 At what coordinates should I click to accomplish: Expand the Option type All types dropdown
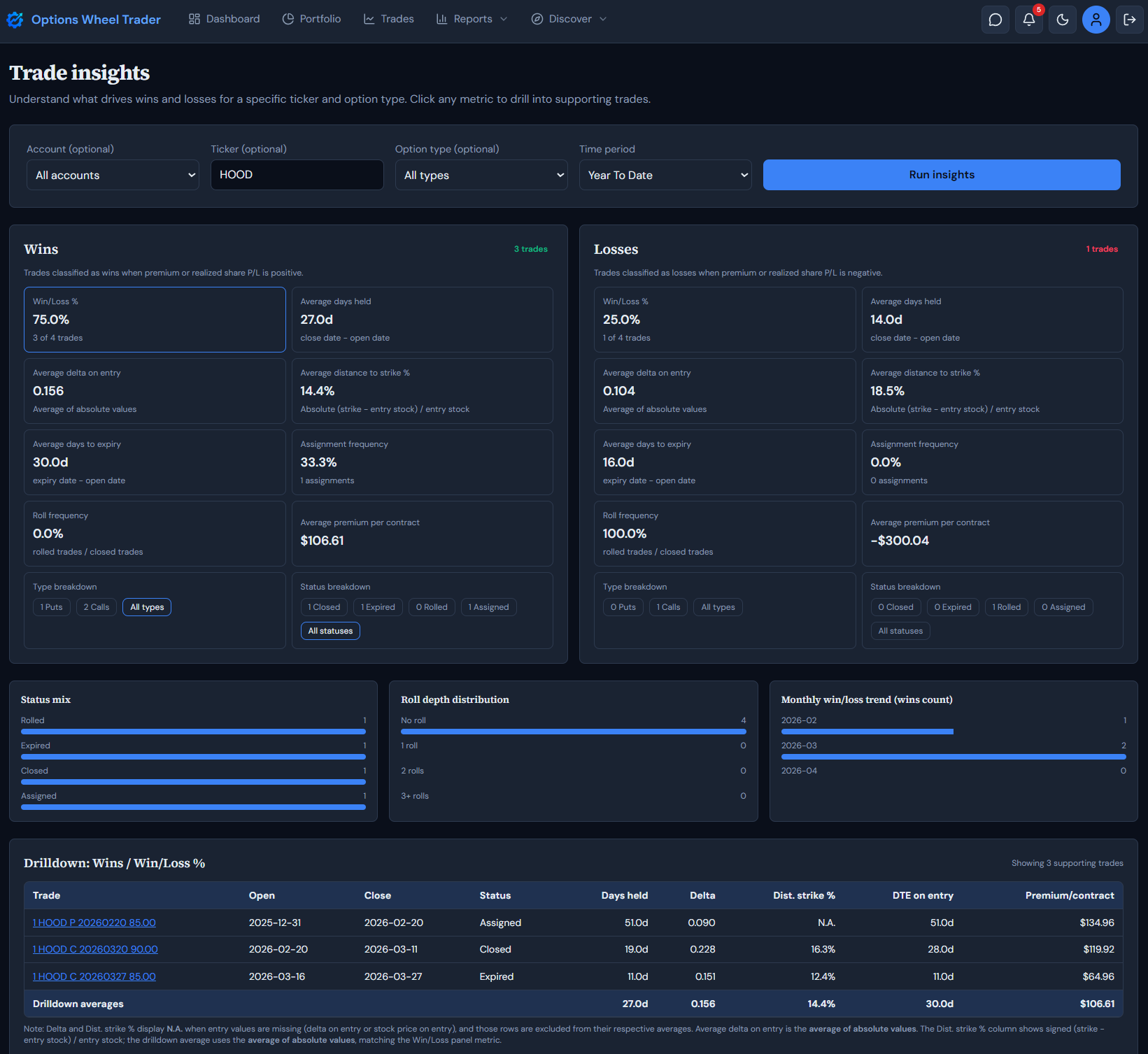(x=481, y=175)
